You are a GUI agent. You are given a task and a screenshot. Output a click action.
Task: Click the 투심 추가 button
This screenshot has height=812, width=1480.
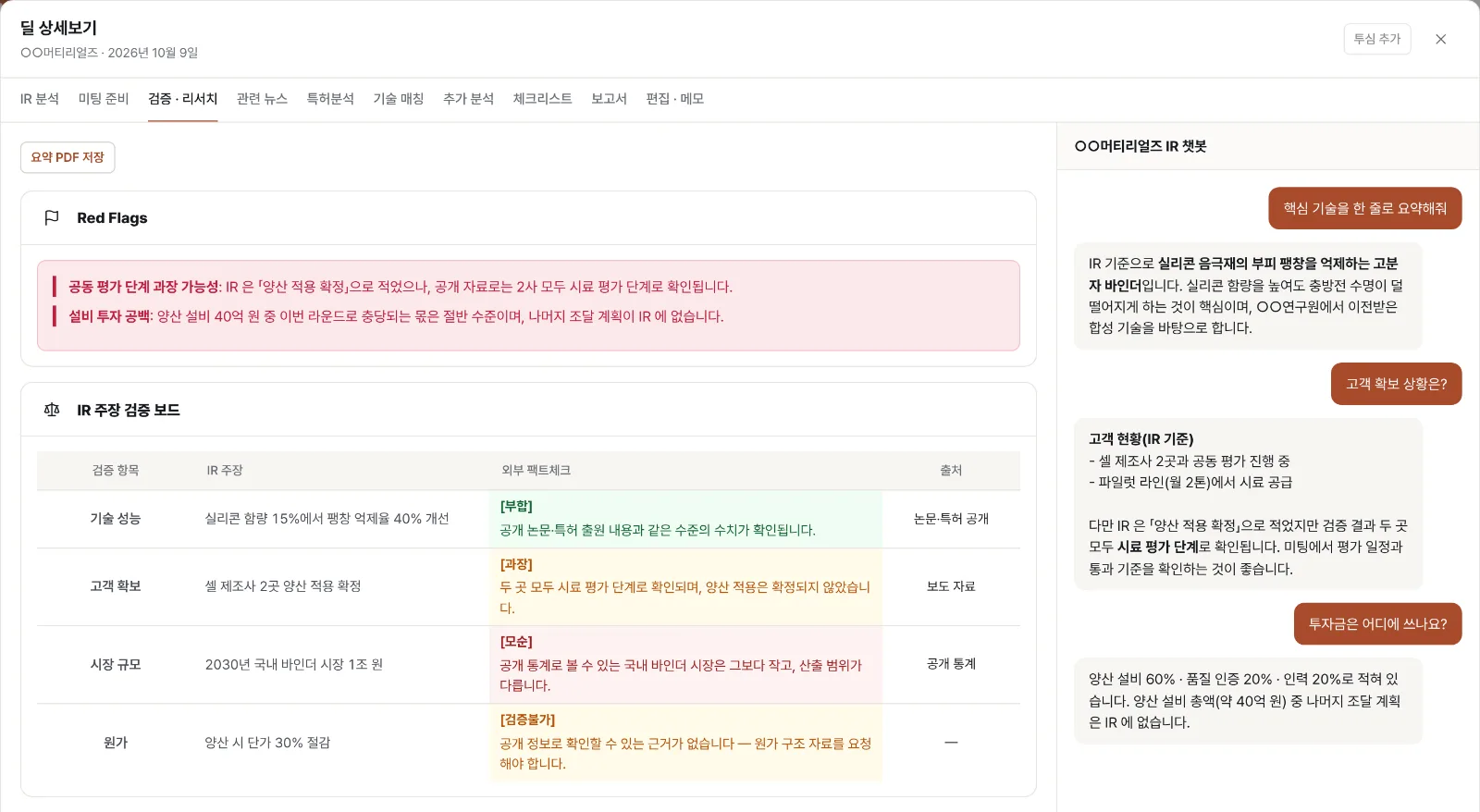[x=1377, y=39]
